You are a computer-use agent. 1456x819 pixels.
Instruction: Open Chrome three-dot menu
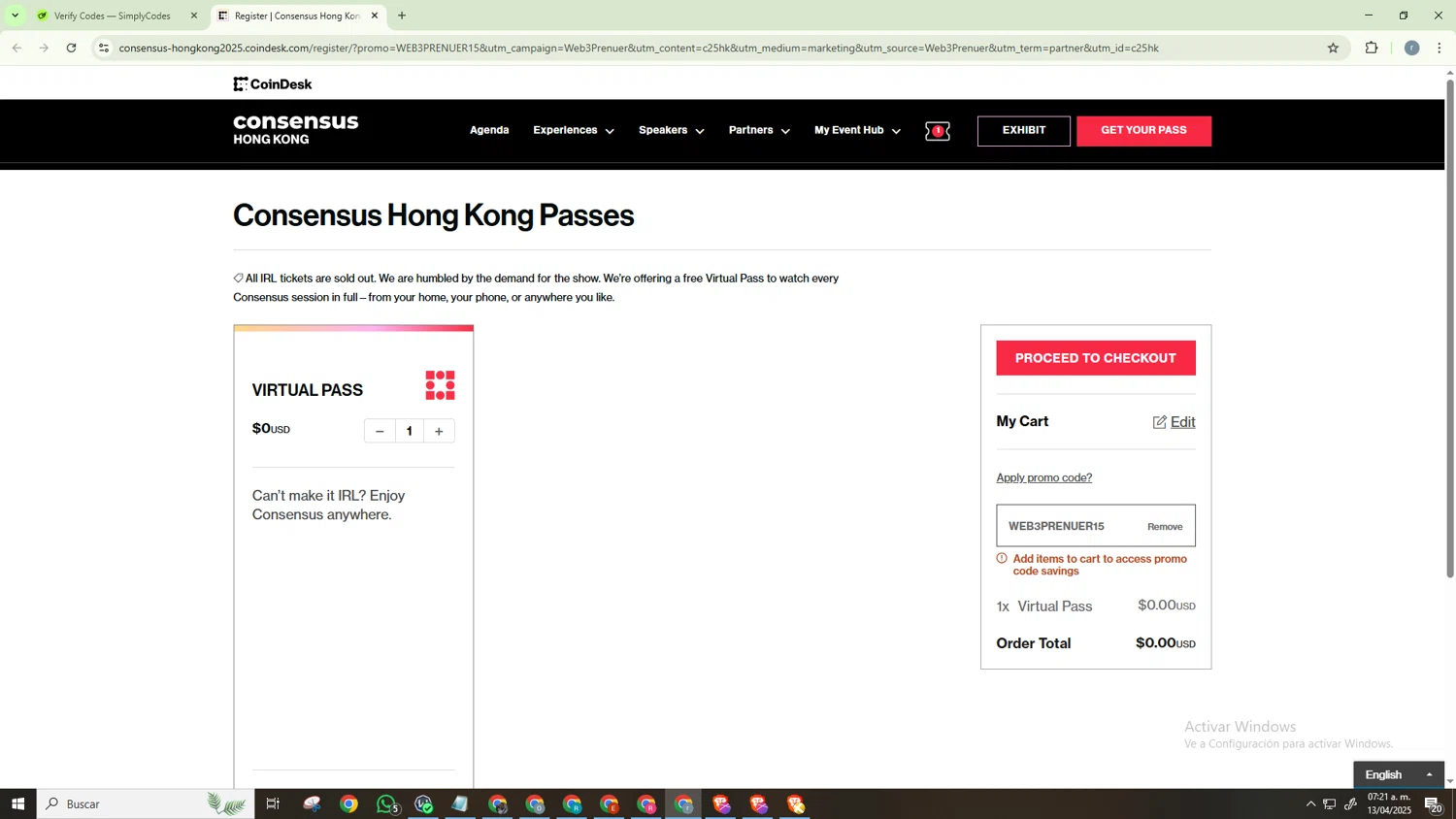(x=1439, y=48)
